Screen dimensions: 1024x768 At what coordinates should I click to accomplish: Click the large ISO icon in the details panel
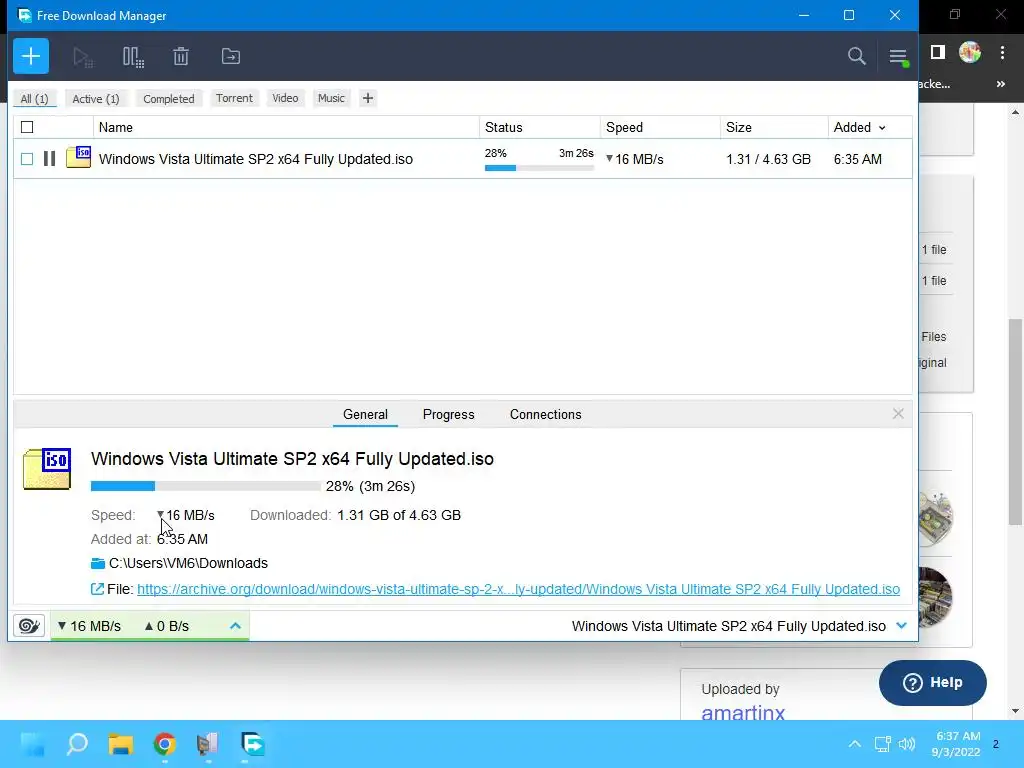click(47, 469)
